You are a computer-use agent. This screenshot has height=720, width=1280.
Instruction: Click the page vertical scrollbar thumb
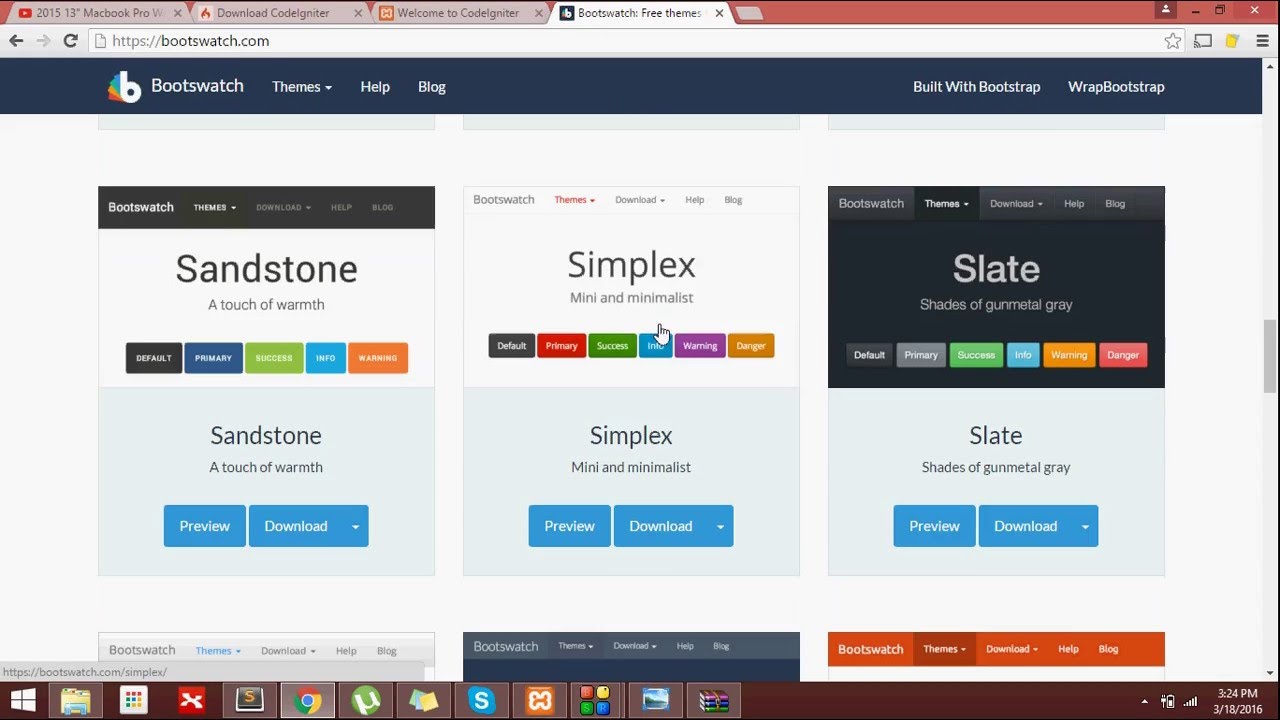coord(1270,356)
